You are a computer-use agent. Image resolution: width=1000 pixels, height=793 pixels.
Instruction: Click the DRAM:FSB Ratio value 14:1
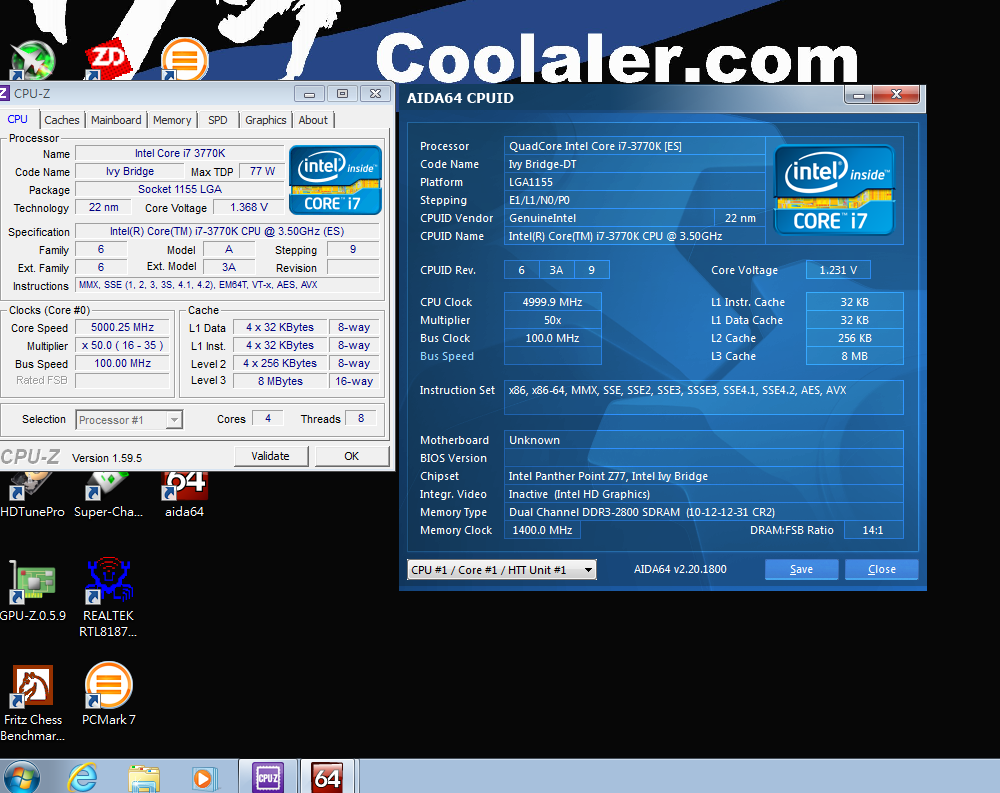(x=873, y=530)
